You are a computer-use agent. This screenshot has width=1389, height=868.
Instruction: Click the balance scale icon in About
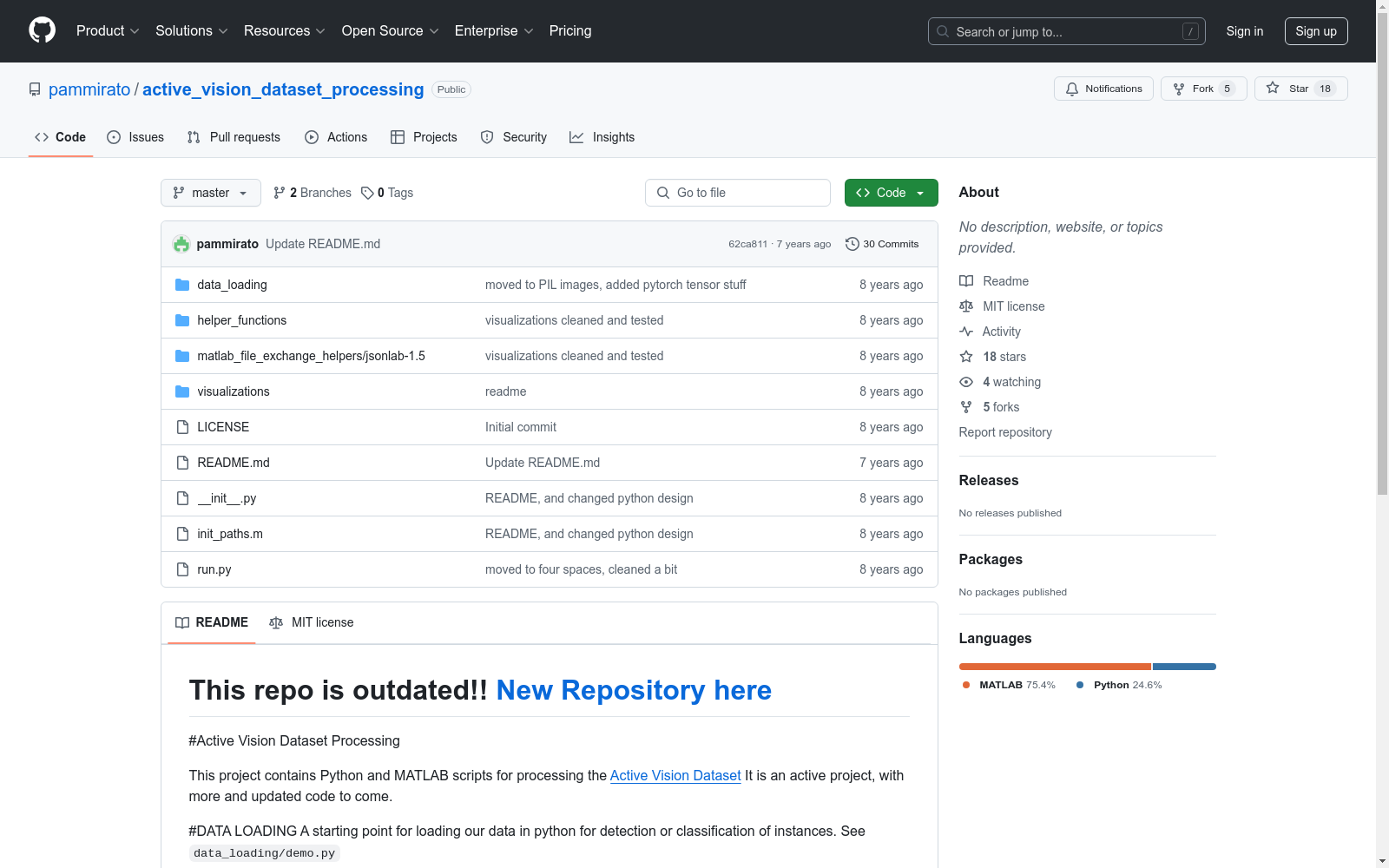click(x=966, y=306)
